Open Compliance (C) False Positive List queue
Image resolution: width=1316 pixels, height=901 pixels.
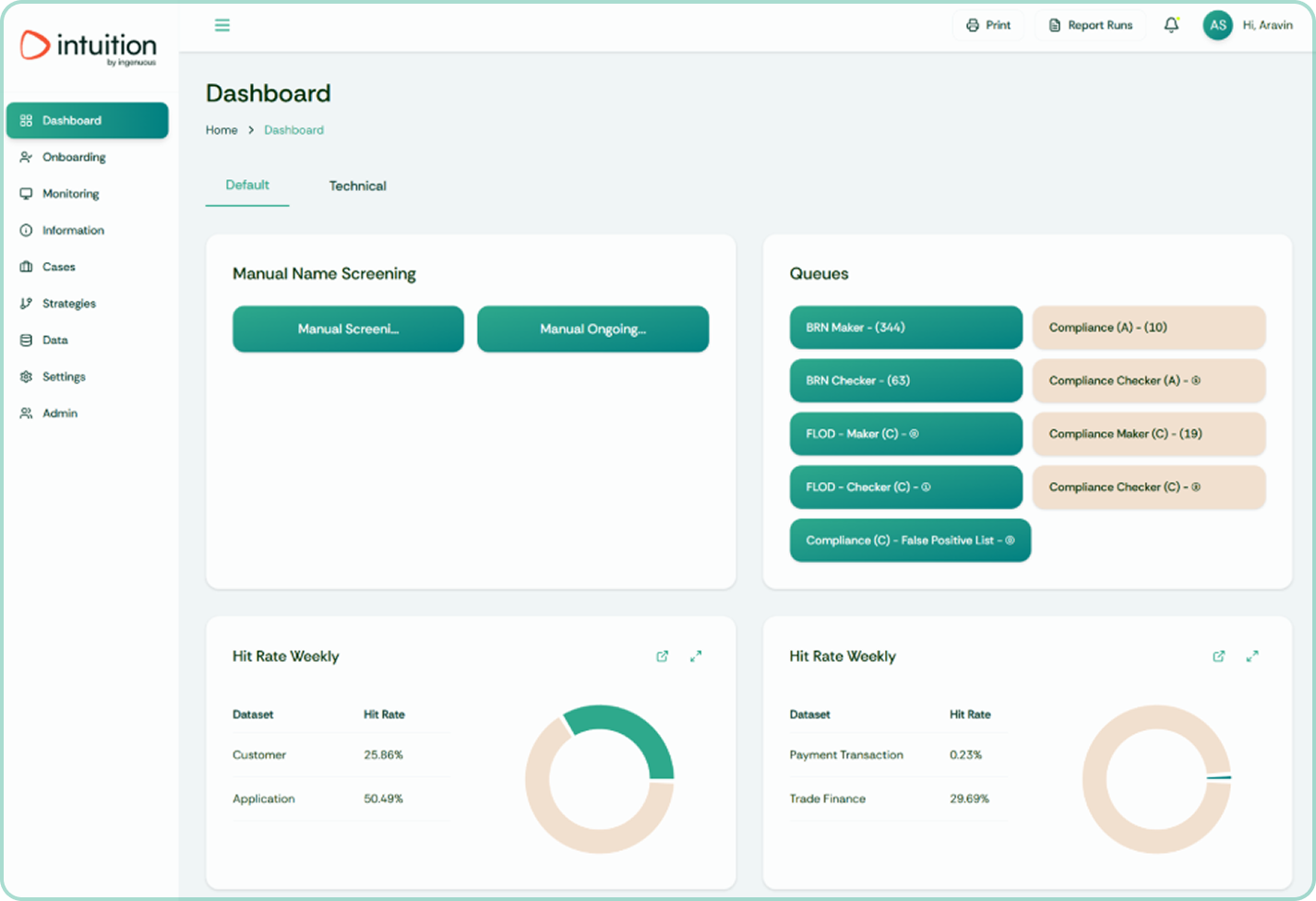click(910, 540)
